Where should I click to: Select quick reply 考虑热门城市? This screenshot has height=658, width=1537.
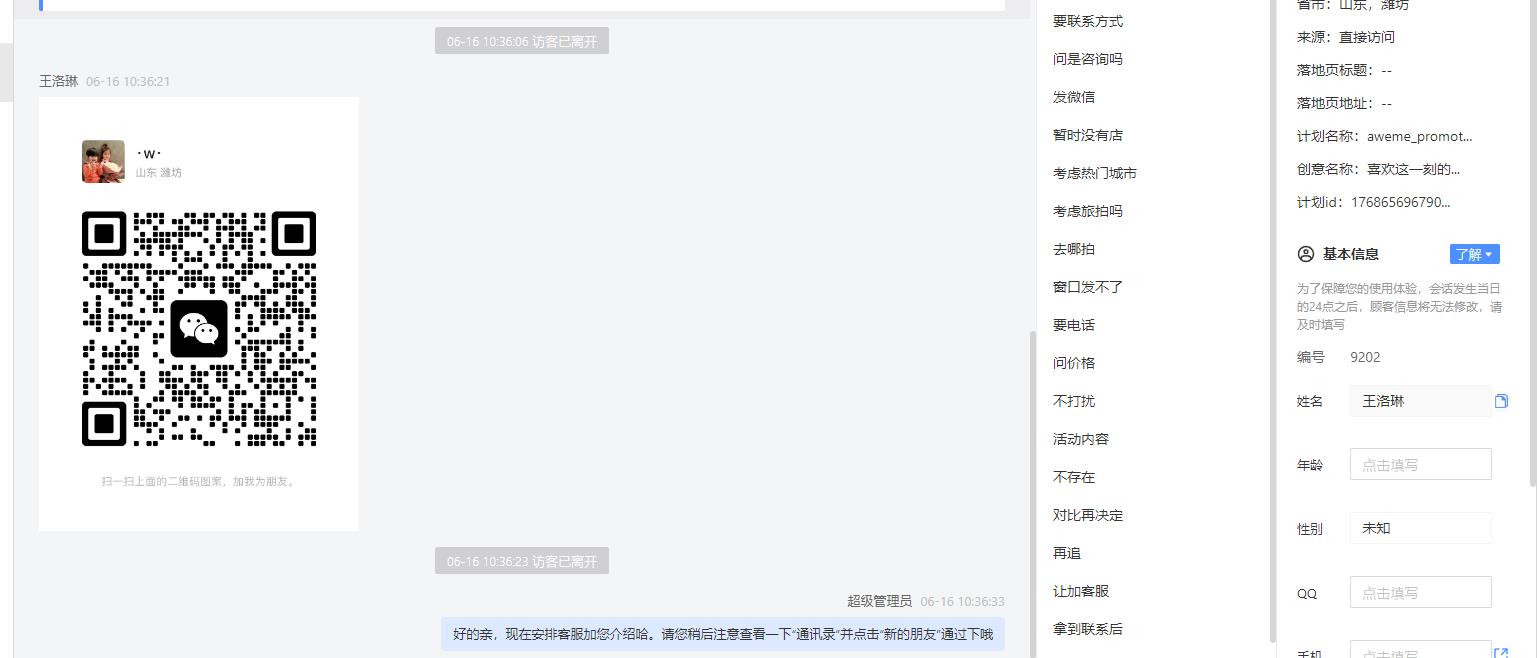1094,173
